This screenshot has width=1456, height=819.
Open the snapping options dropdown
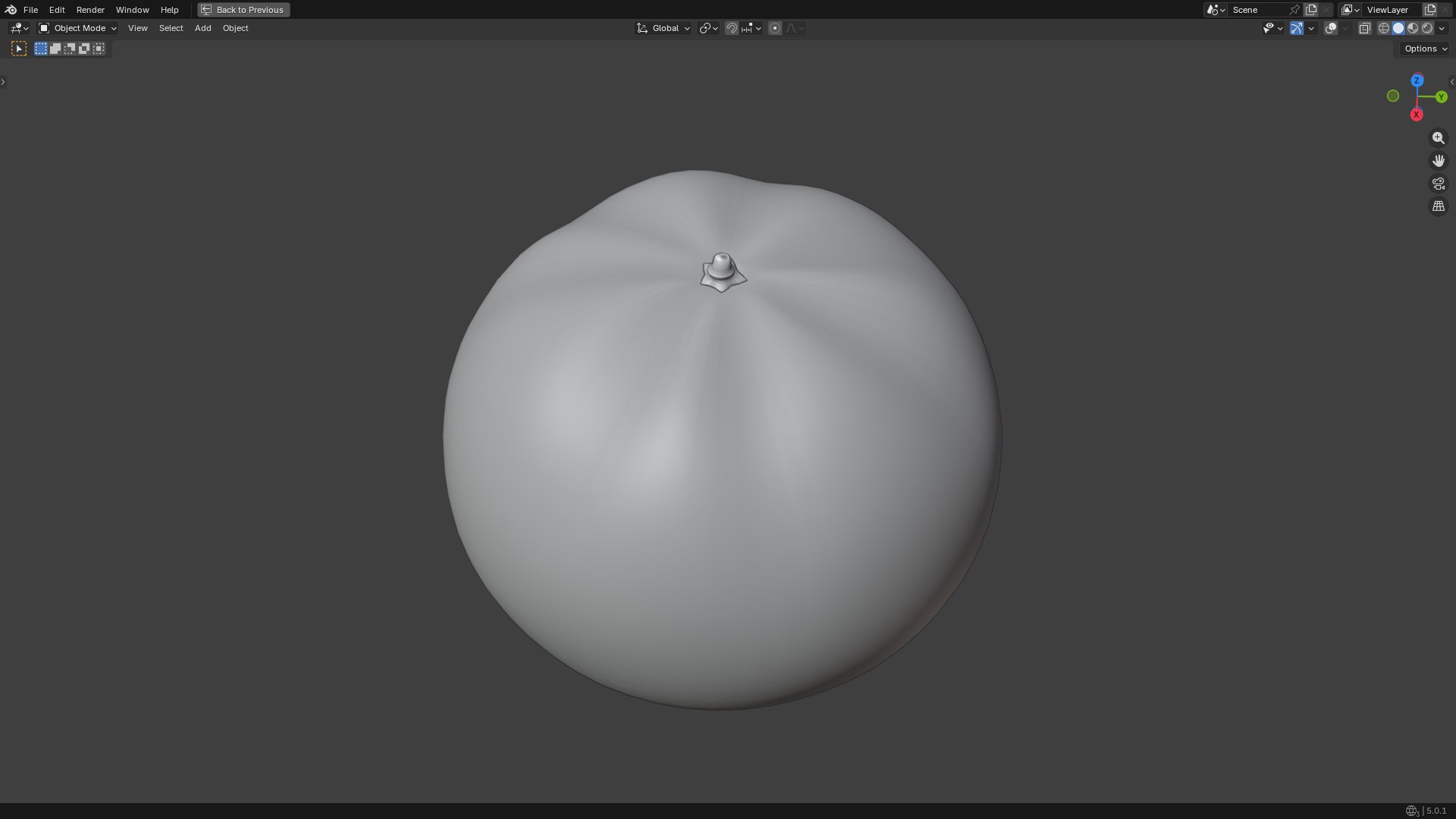752,28
